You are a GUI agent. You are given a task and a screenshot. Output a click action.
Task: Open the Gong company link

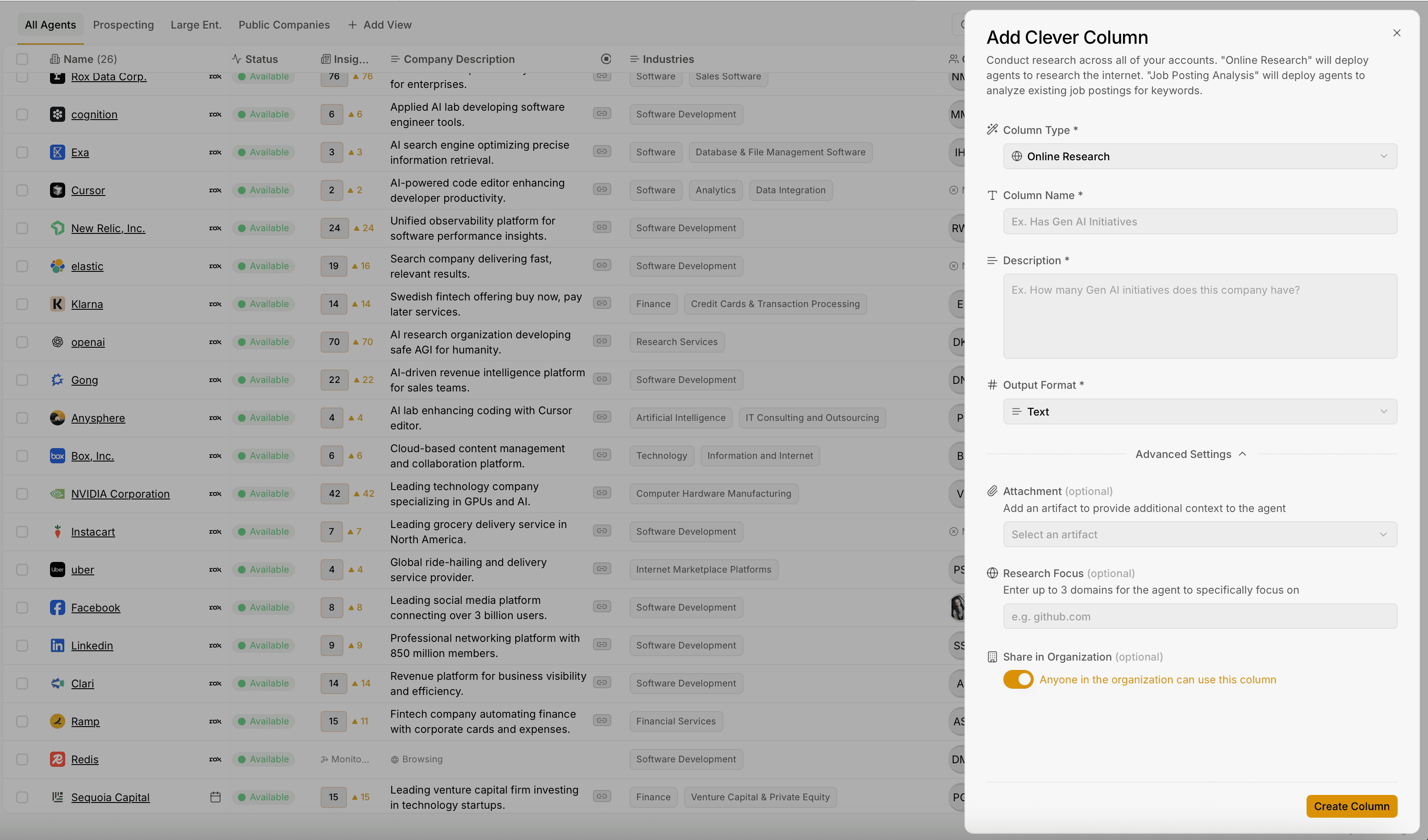point(84,380)
